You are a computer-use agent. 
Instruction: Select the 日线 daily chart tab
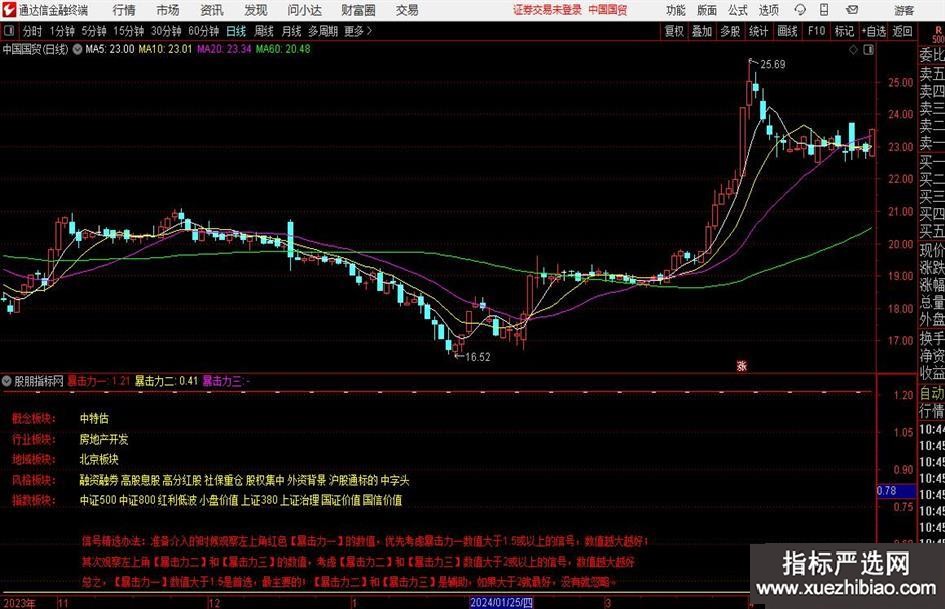[236, 31]
